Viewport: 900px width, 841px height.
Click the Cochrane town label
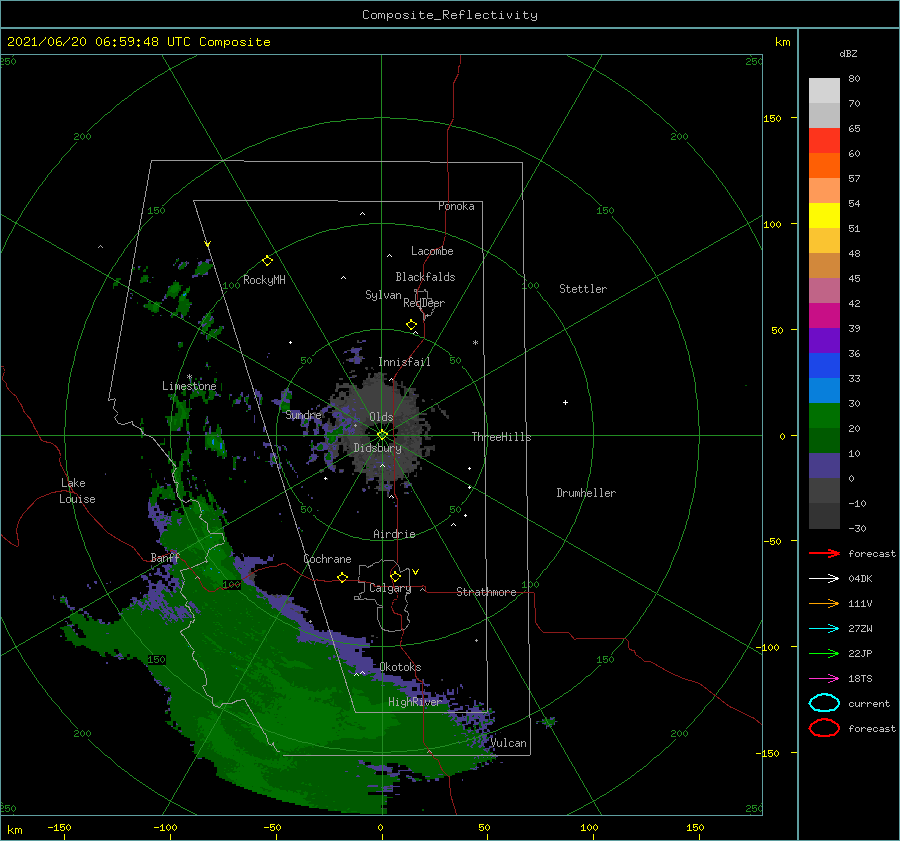point(327,559)
